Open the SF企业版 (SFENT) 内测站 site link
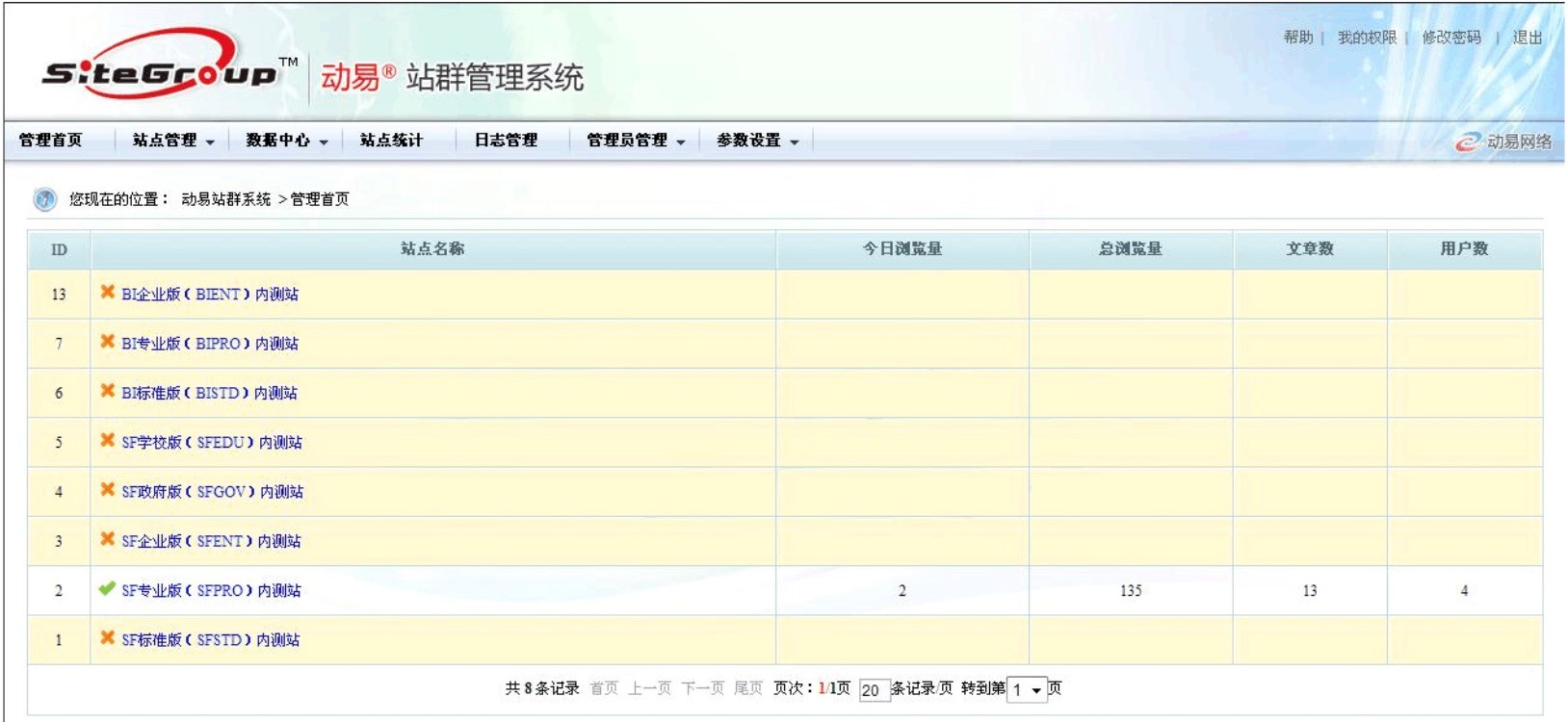The image size is (1568, 722). click(211, 541)
